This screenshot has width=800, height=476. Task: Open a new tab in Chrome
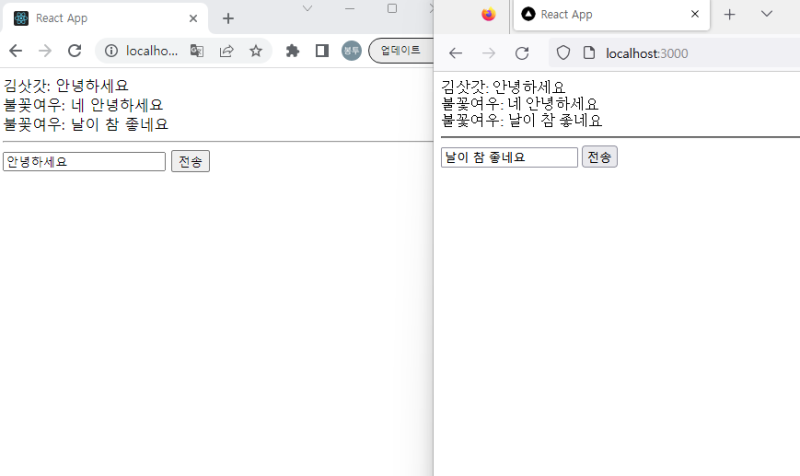(x=228, y=19)
